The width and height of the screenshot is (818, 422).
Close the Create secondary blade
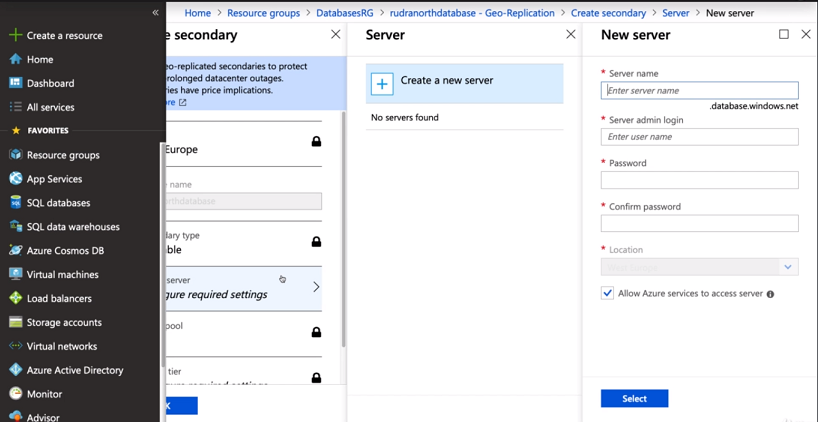pyautogui.click(x=335, y=34)
